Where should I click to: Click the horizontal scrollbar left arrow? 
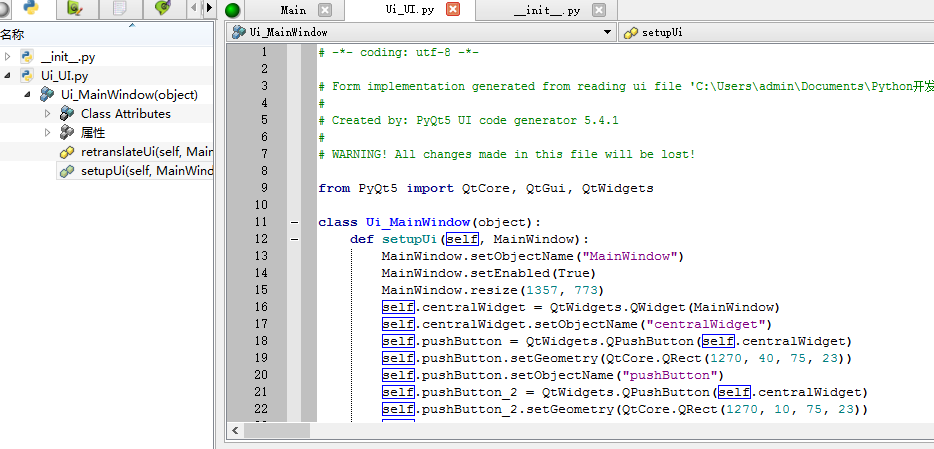click(x=234, y=431)
